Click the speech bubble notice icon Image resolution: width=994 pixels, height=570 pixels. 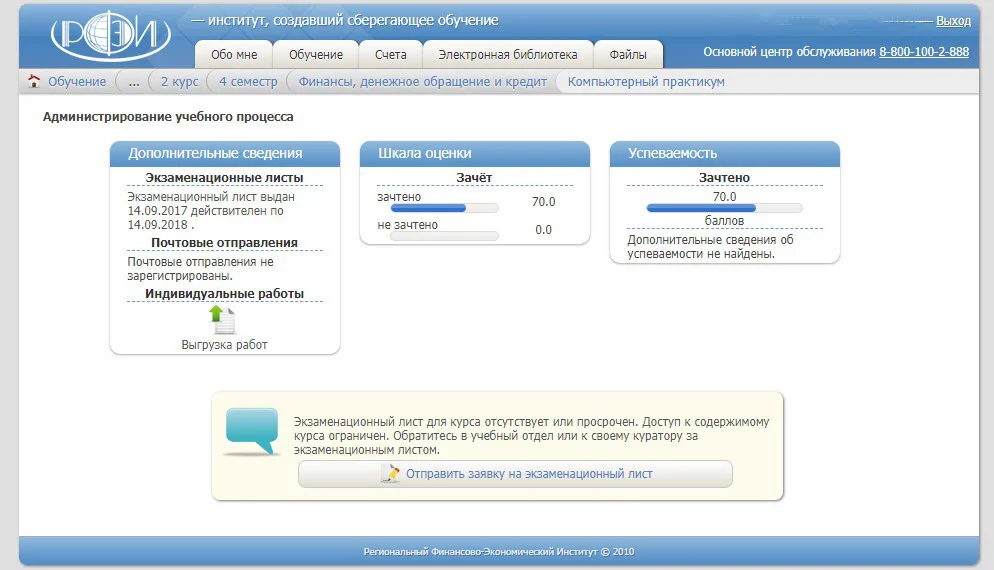pyautogui.click(x=252, y=432)
